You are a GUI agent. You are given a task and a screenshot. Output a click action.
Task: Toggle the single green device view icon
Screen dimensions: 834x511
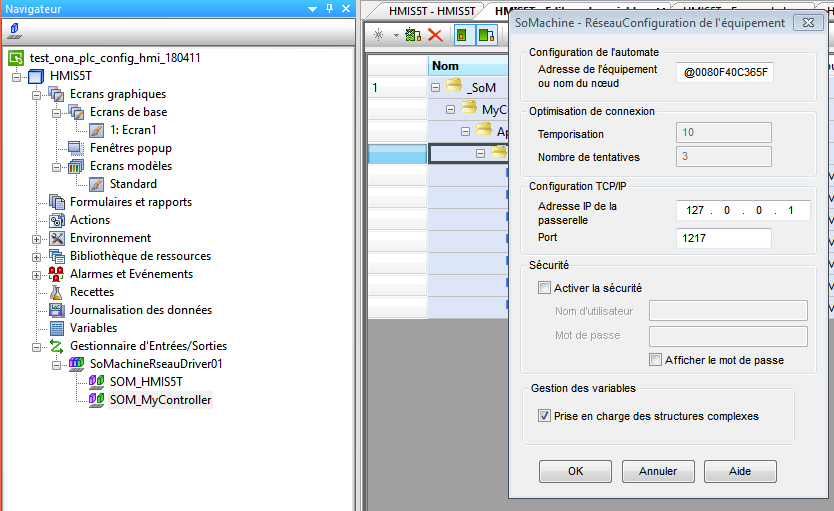pyautogui.click(x=462, y=36)
